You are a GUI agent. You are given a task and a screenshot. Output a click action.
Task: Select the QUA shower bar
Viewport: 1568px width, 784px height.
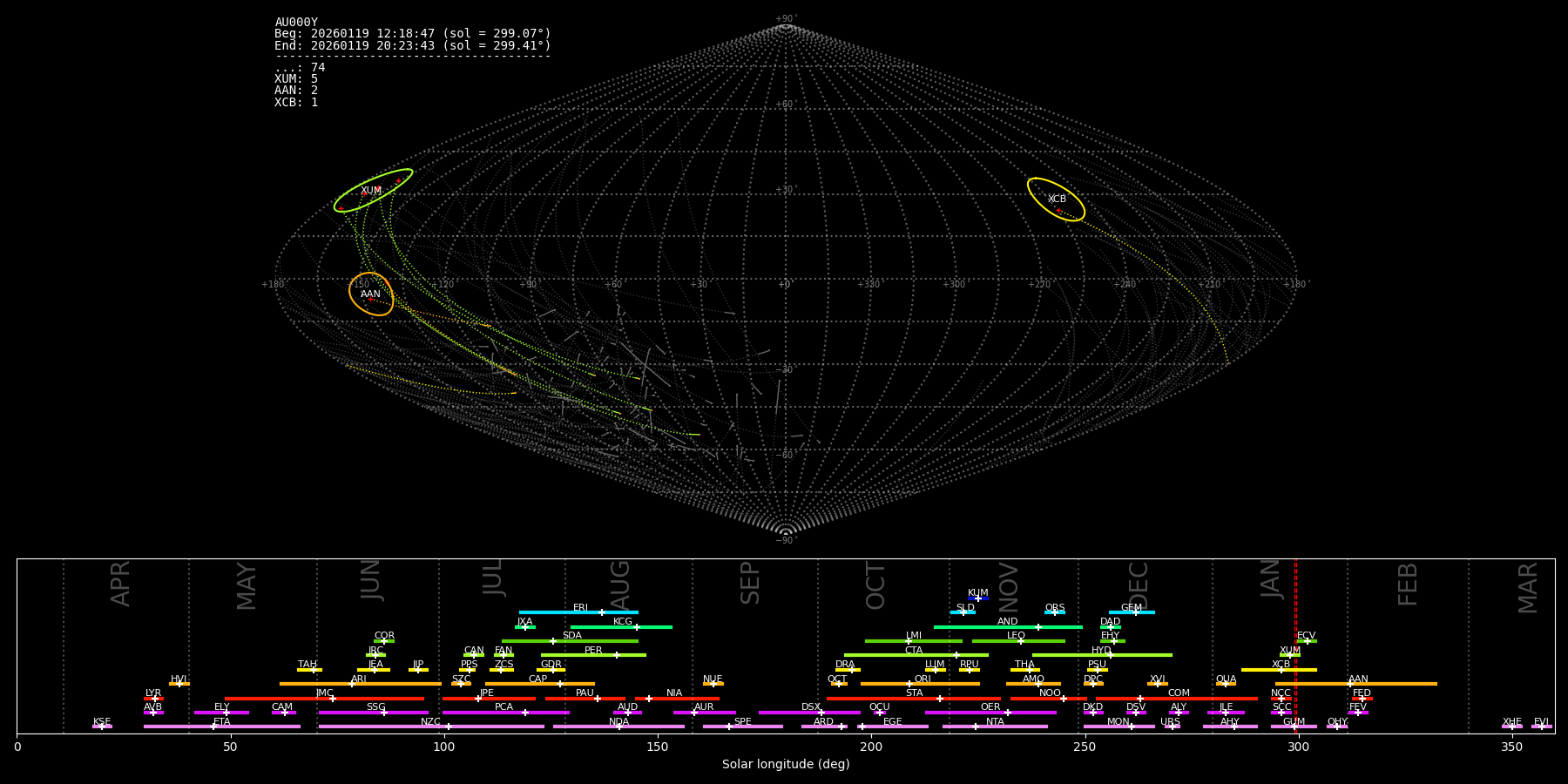click(1226, 684)
